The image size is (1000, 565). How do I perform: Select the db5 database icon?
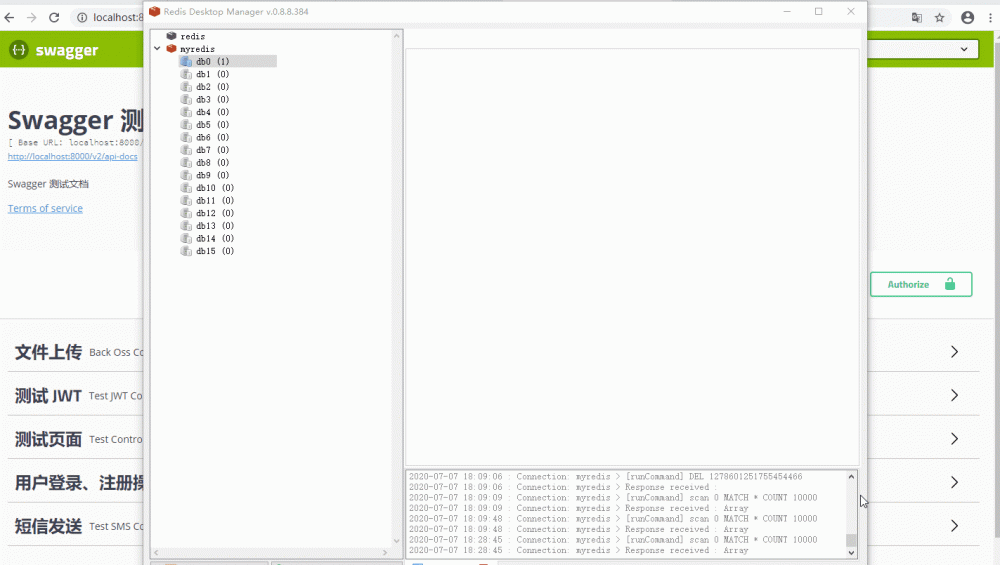[186, 124]
